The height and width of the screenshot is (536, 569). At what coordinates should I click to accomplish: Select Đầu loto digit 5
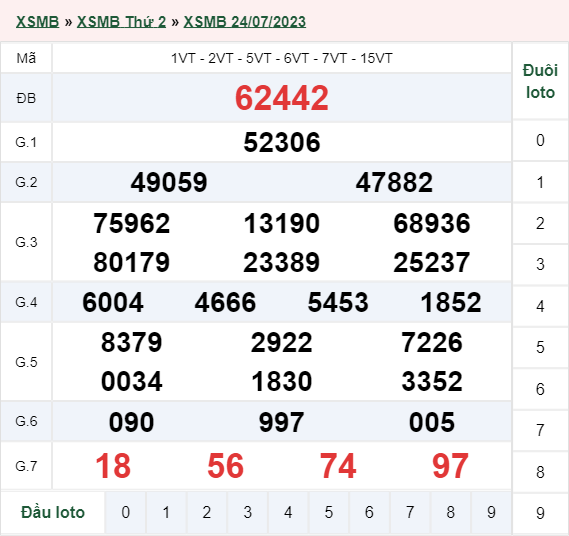329,512
